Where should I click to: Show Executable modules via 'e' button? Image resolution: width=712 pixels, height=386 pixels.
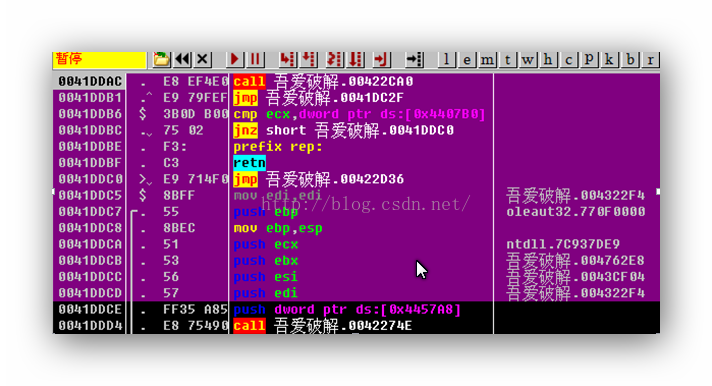coord(467,59)
